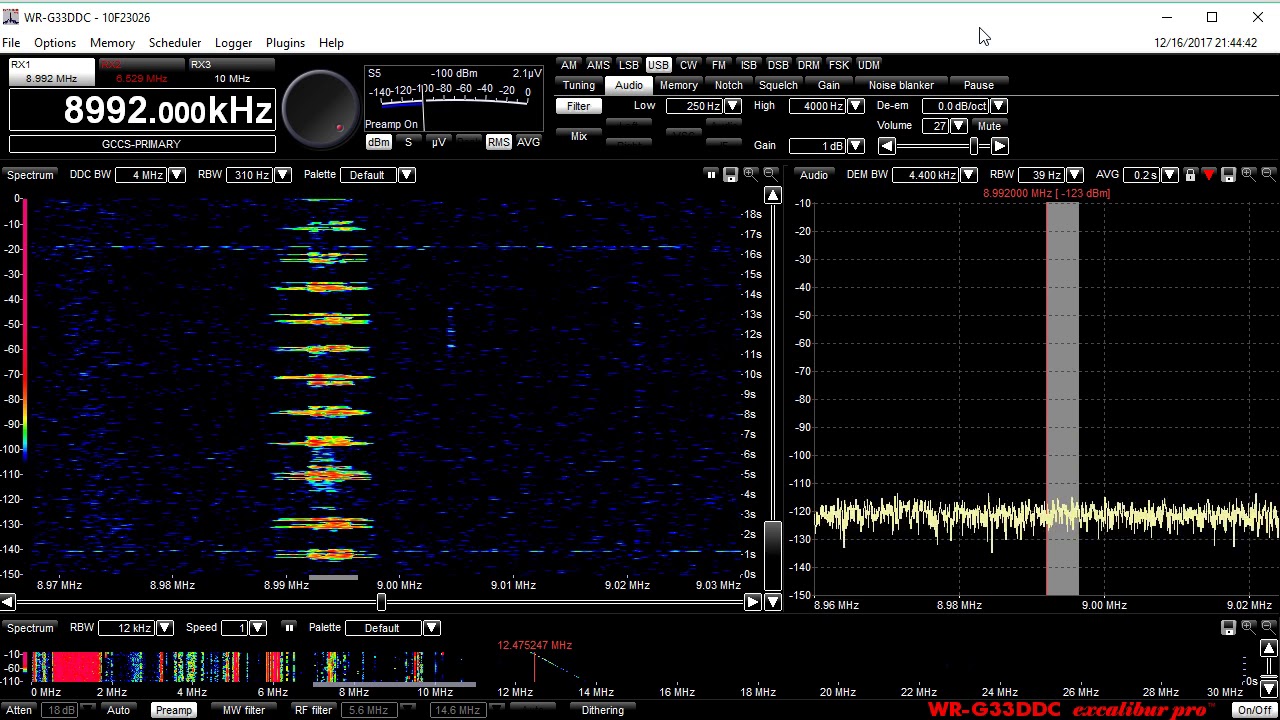Image resolution: width=1280 pixels, height=720 pixels.
Task: Open the DDC BW dropdown
Action: pos(176,175)
